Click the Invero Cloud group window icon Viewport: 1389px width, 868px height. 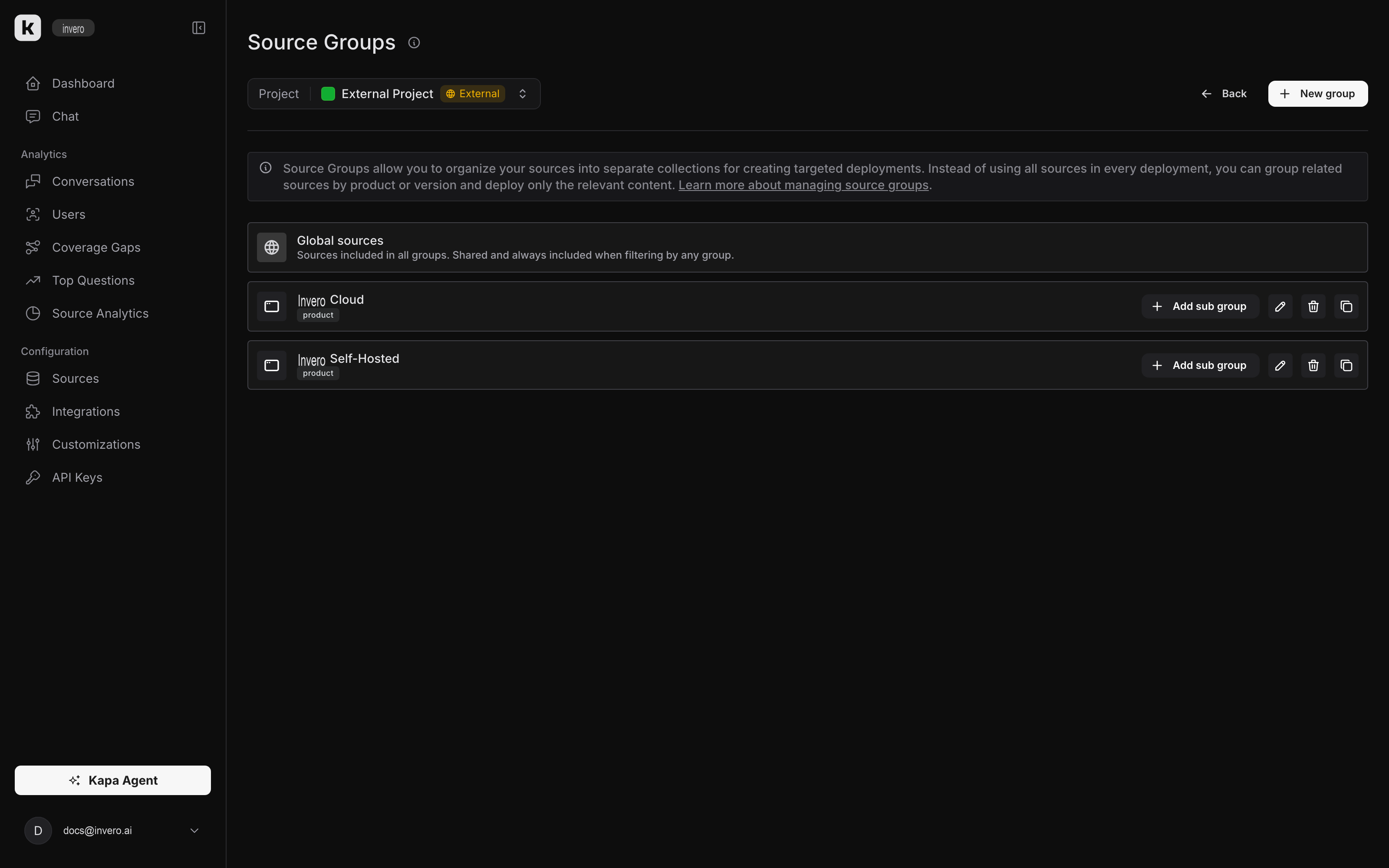point(271,306)
